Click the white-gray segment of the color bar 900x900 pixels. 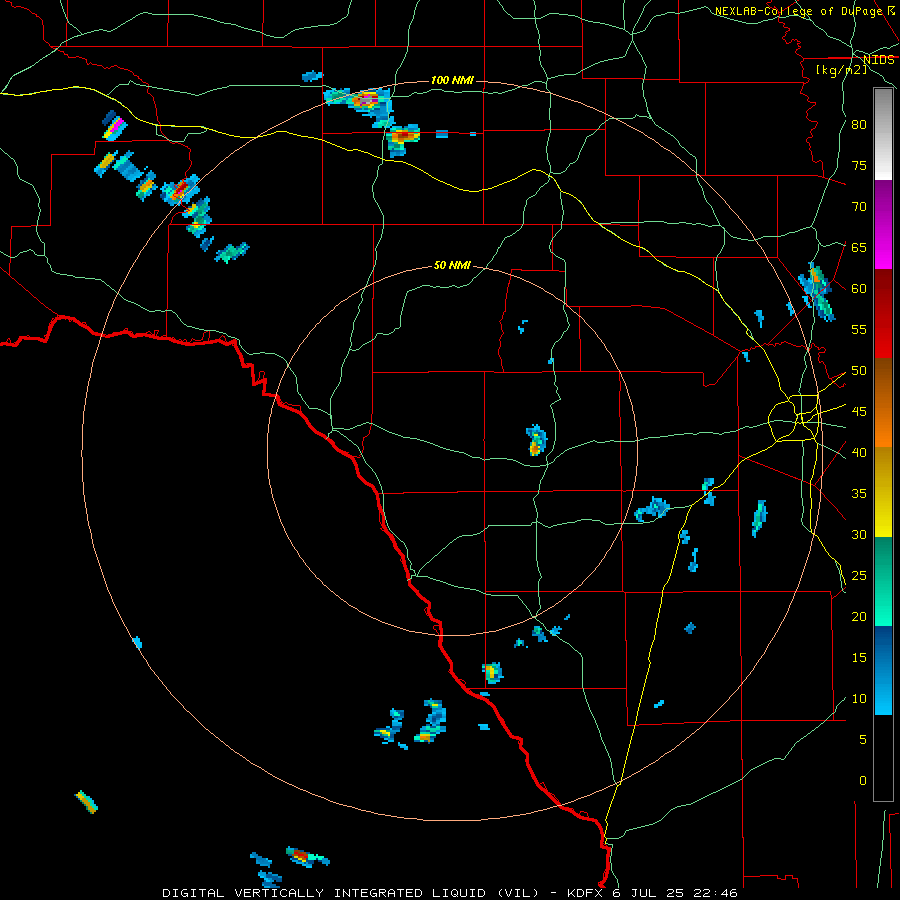(883, 134)
